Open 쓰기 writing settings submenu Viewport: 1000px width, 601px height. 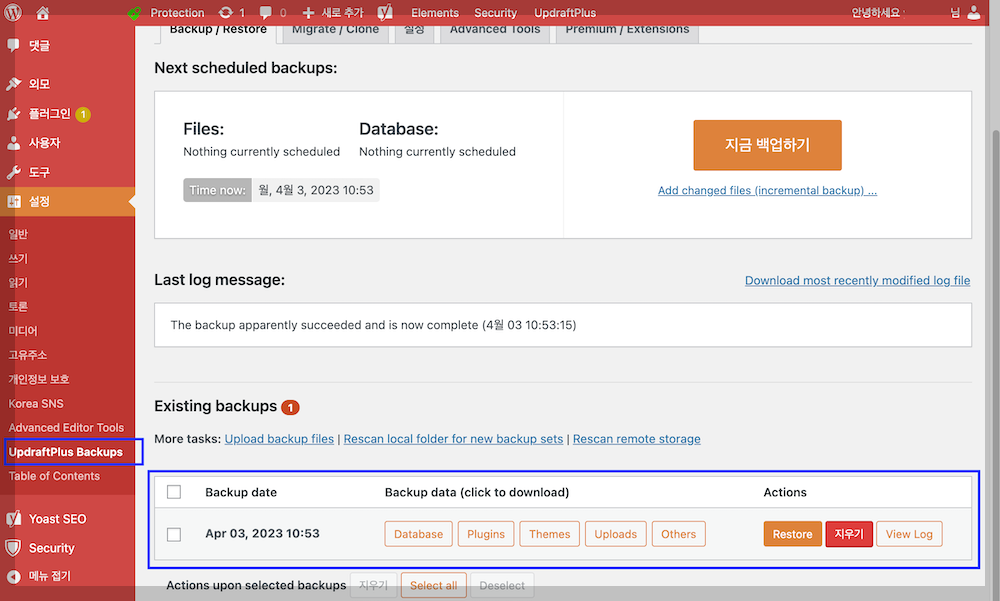[18, 258]
